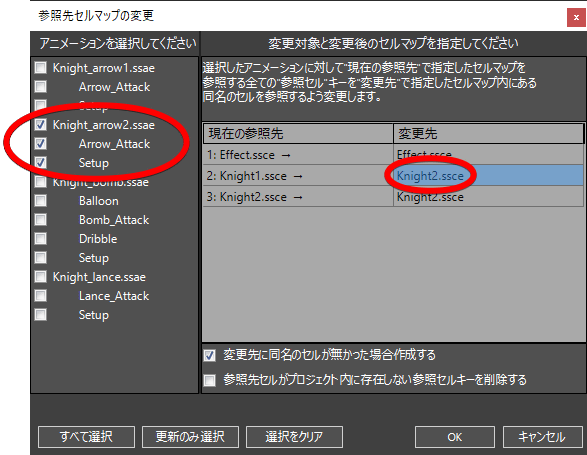Click the キャンセル button

click(542, 437)
